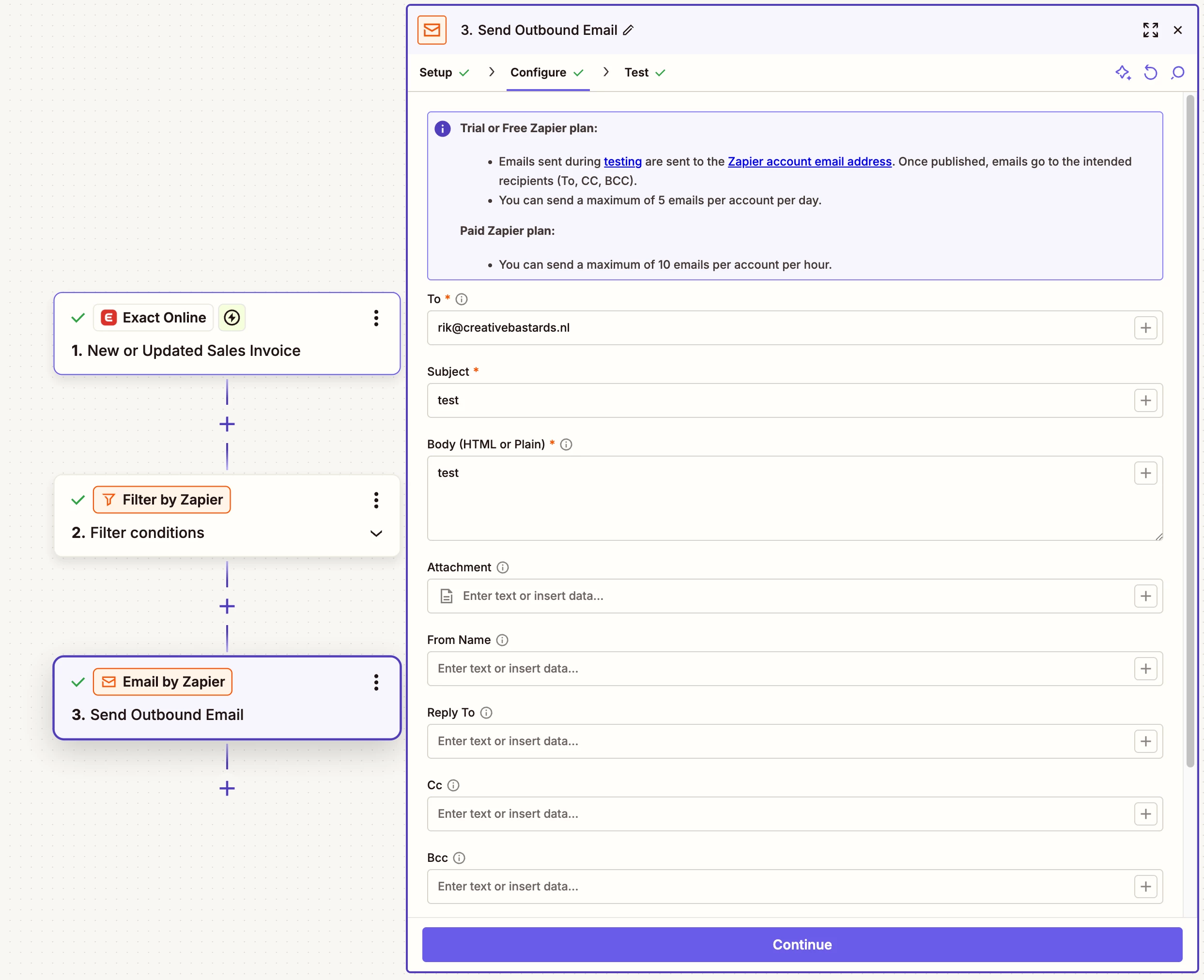This screenshot has height=980, width=1204.
Task: Click the undo/refresh arrow icon in panel toolbar
Action: pos(1150,72)
